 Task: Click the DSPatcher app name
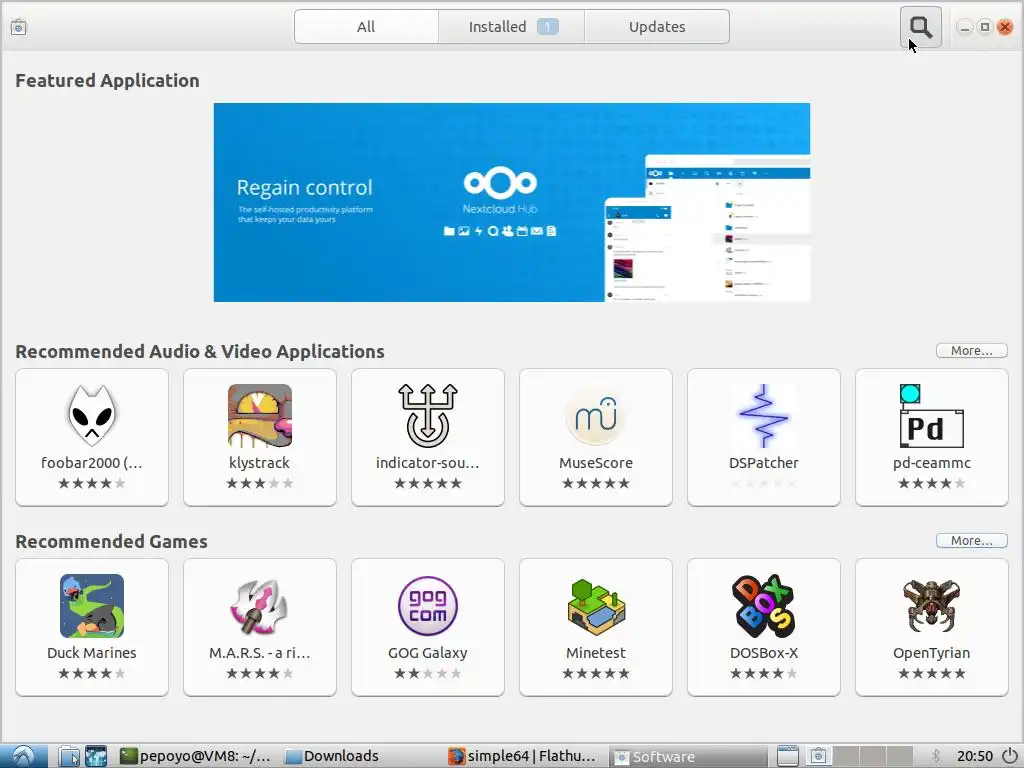pyautogui.click(x=763, y=463)
